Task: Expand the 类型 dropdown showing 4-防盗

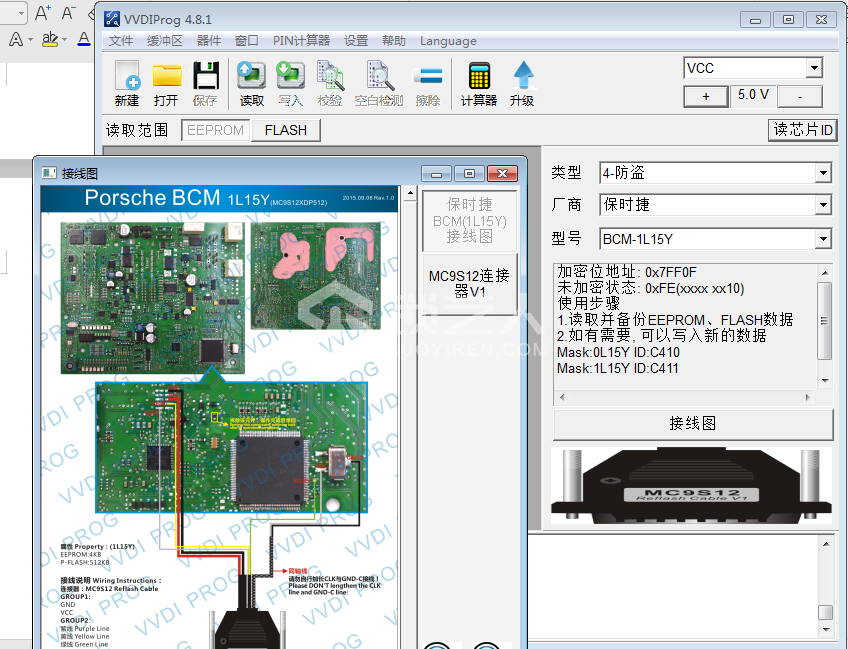Action: pyautogui.click(x=823, y=173)
